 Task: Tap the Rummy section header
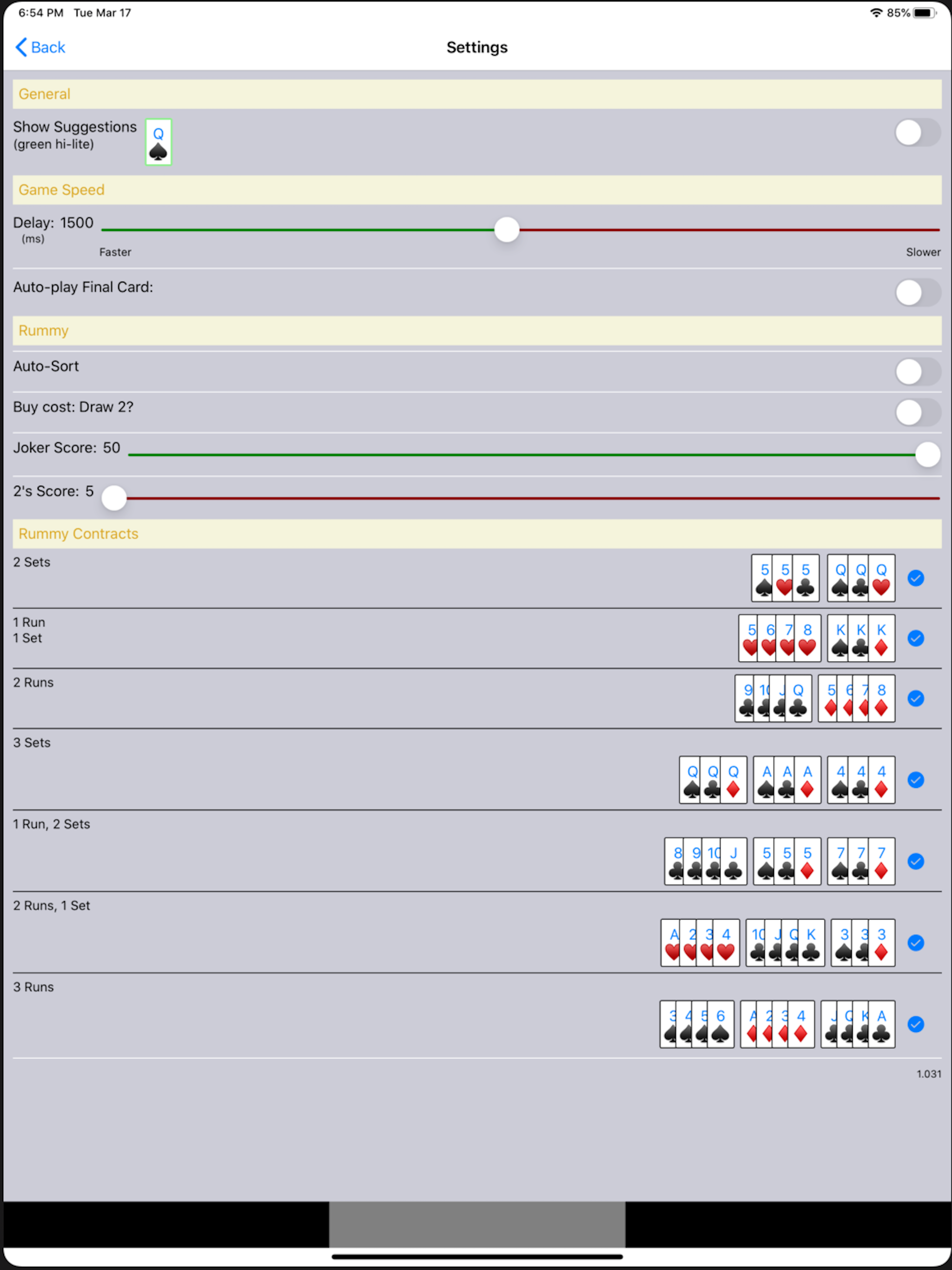[x=476, y=331]
